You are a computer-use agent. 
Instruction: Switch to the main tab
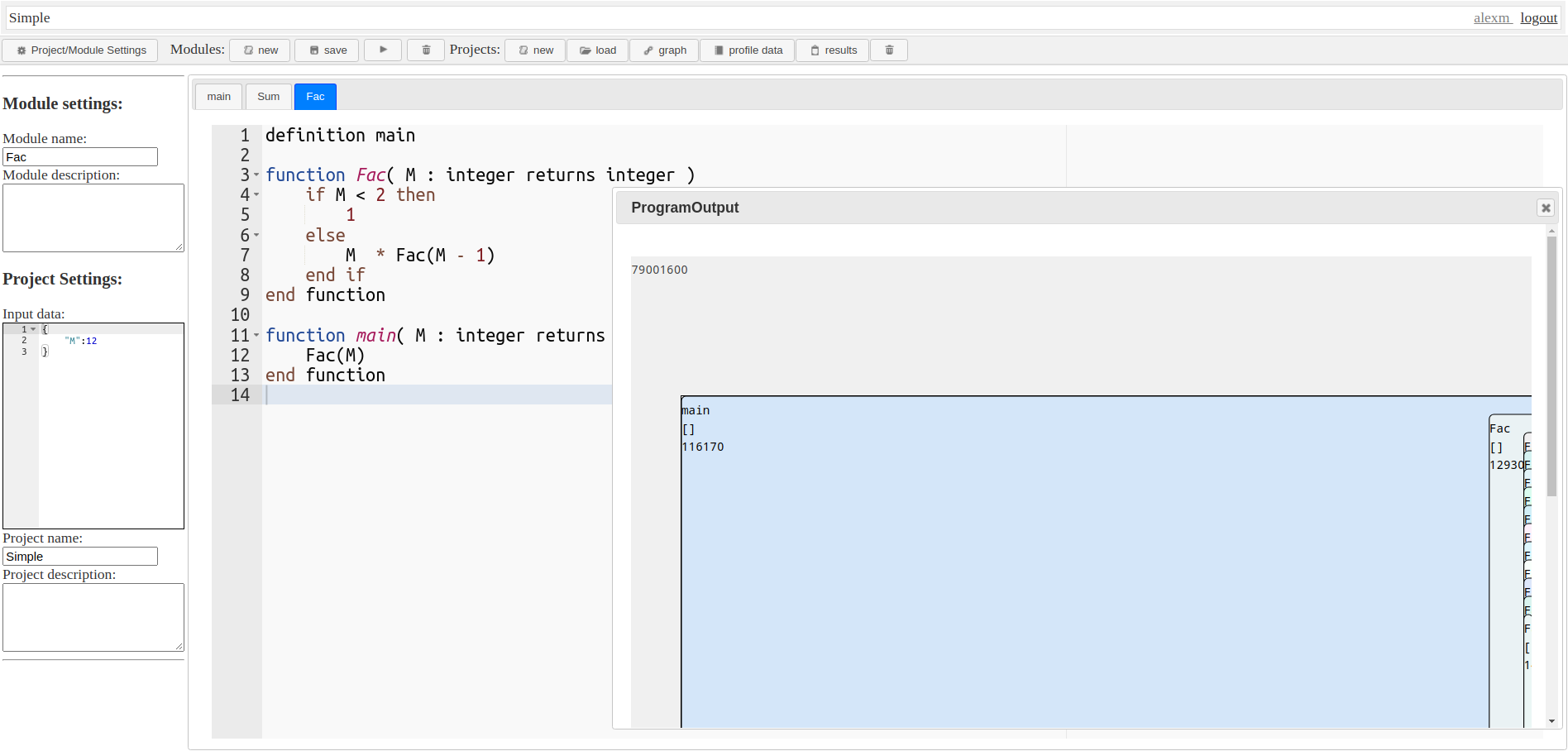point(219,97)
